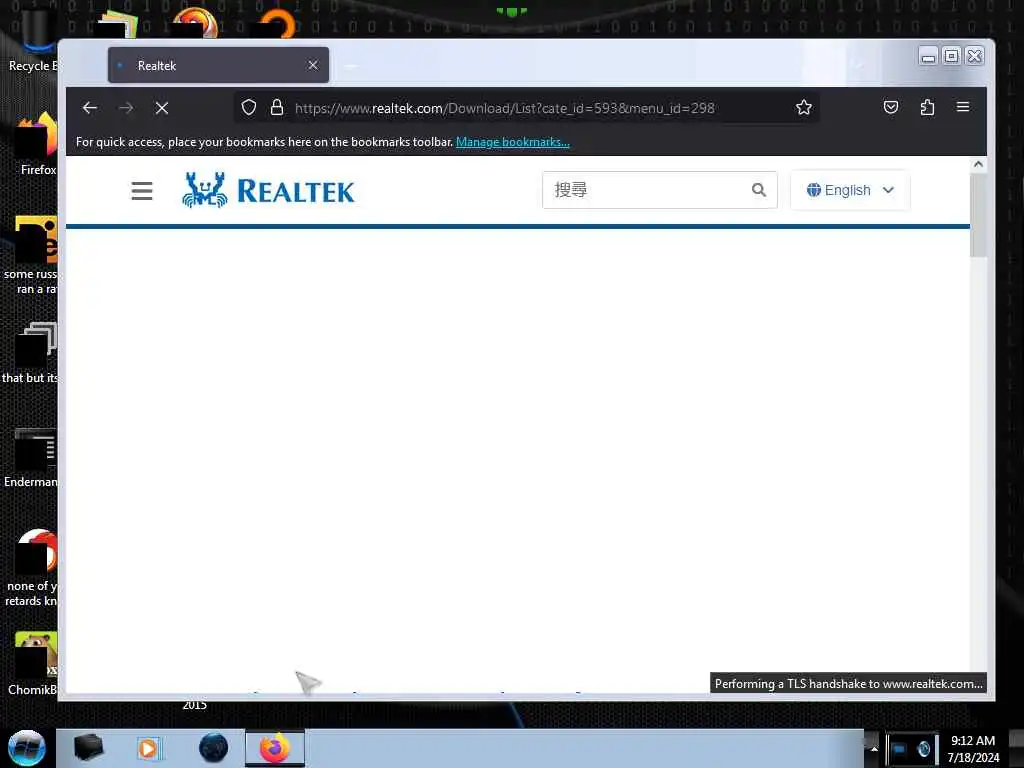Open the tracking protection shield icon
Viewport: 1024px width, 768px height.
tap(249, 107)
